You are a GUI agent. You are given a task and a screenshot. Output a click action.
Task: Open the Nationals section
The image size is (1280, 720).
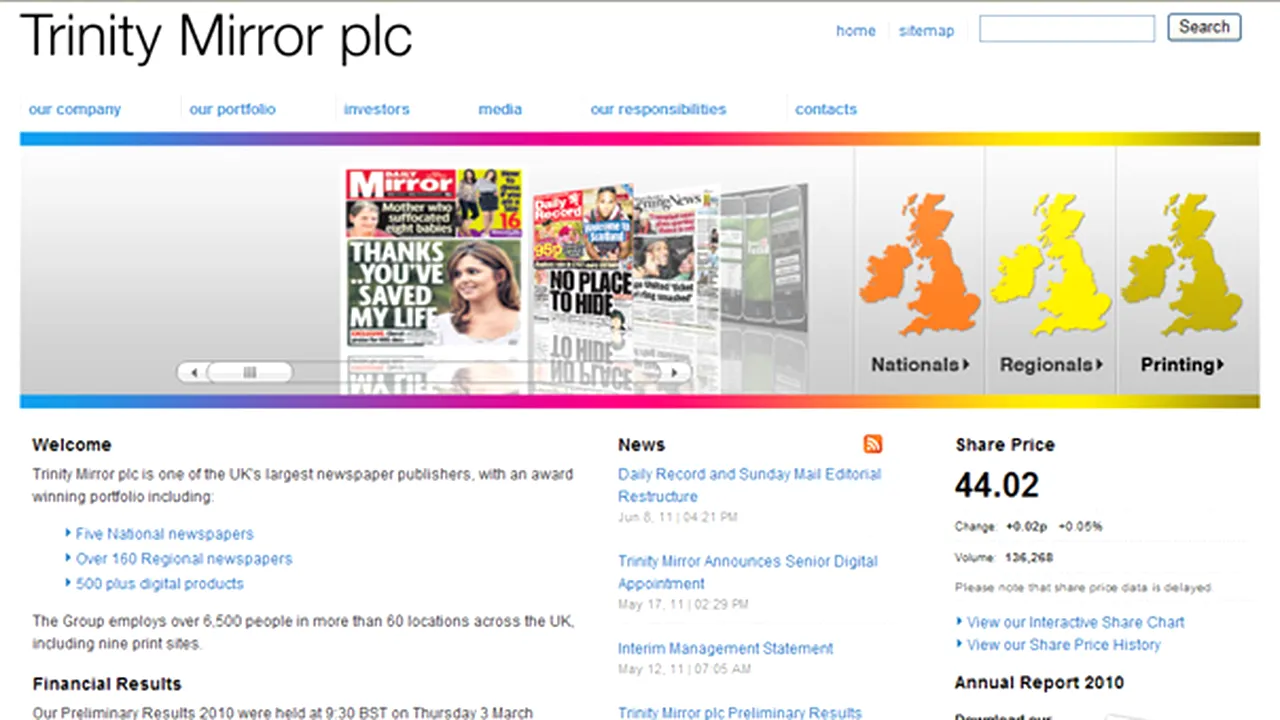(x=920, y=365)
